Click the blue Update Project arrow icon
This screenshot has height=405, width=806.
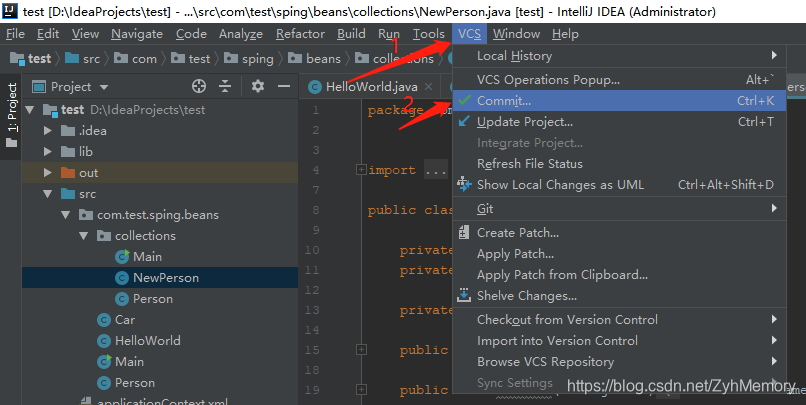click(464, 121)
